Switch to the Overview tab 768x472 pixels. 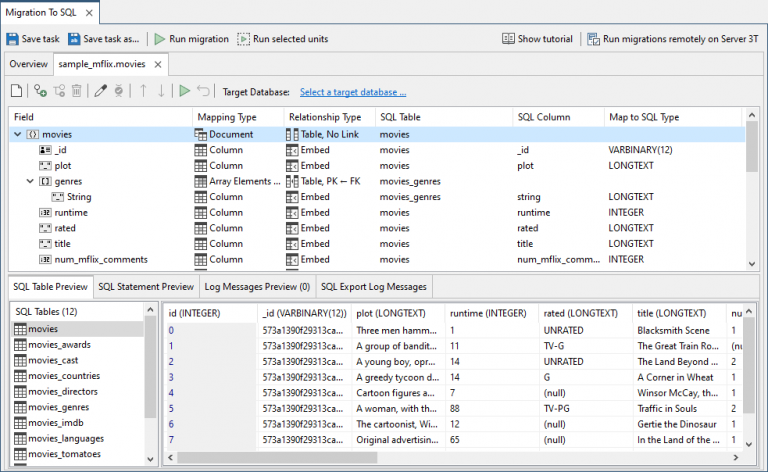pos(28,64)
